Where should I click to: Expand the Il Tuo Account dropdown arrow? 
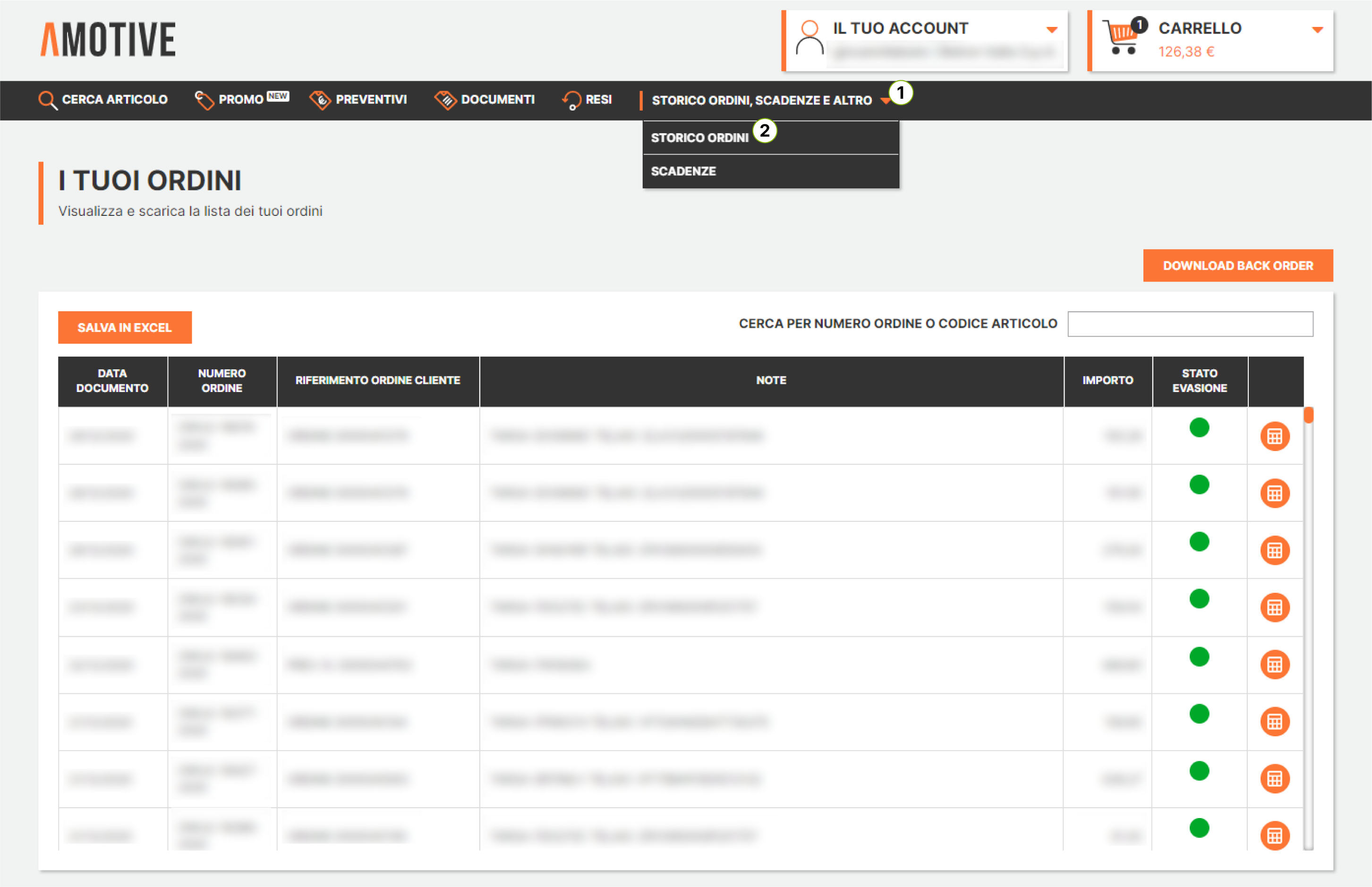1052,30
